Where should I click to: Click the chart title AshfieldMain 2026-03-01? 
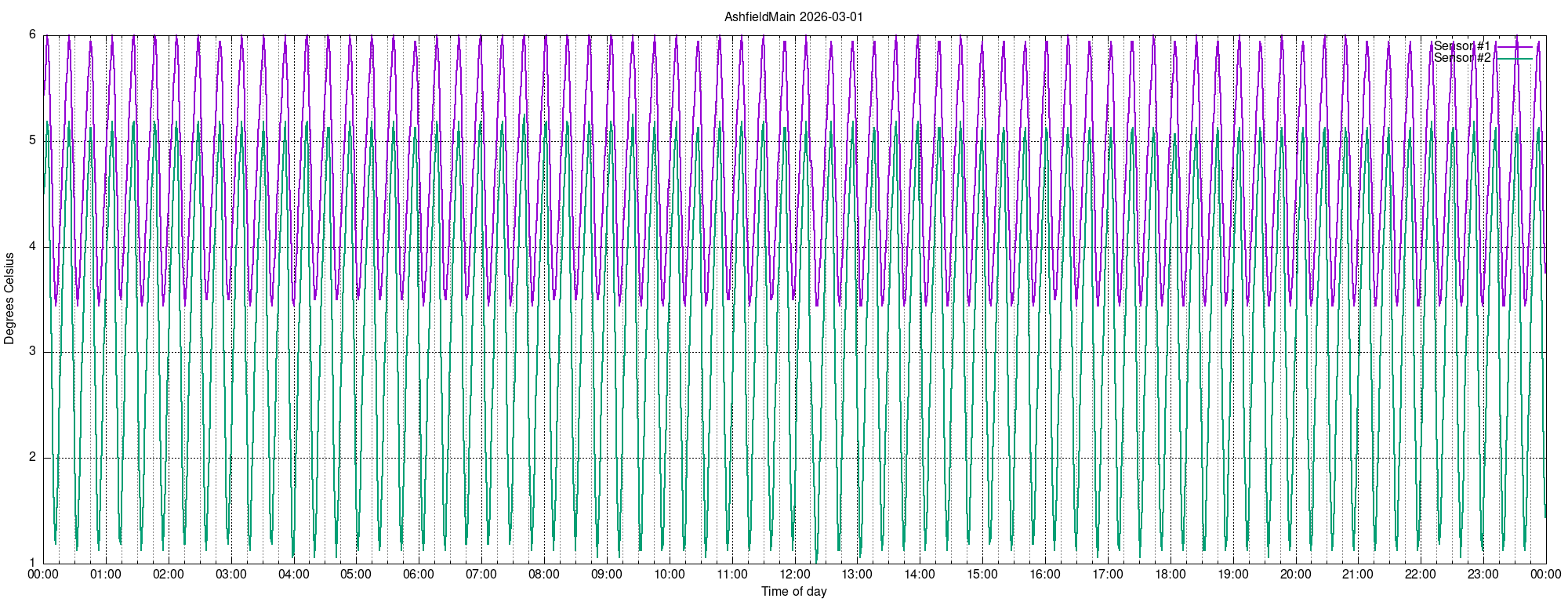point(793,16)
